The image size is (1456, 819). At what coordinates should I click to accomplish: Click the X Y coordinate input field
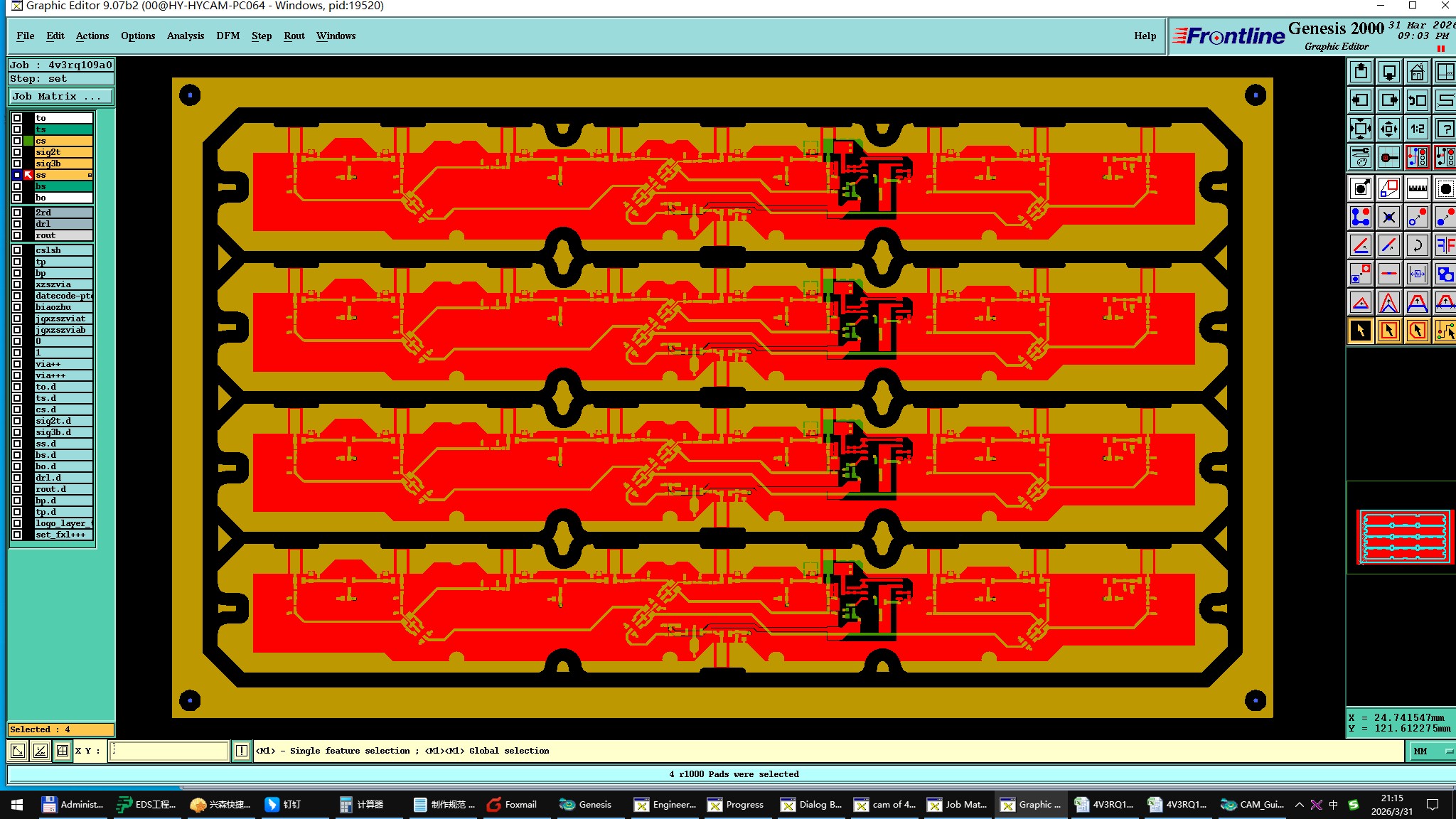pos(169,751)
